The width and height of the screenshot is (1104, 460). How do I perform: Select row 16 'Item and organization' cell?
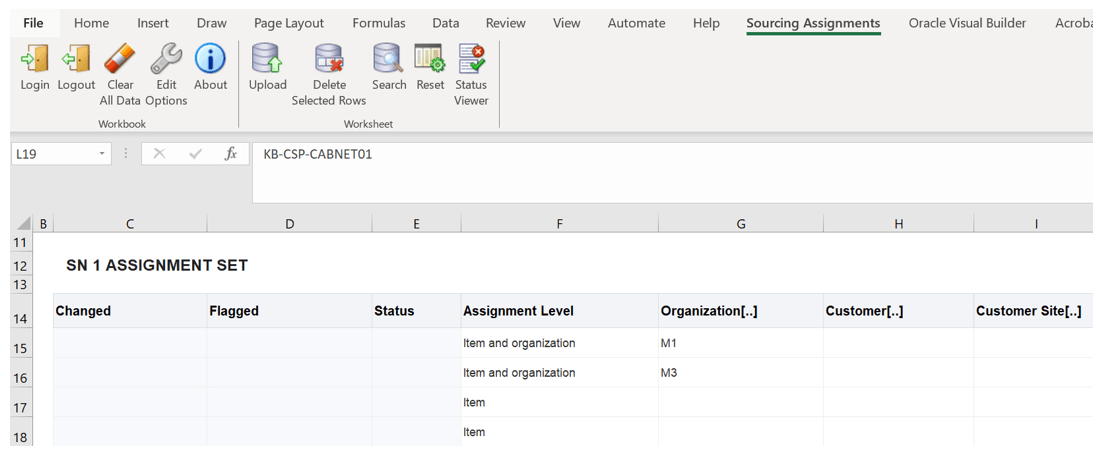(560, 373)
